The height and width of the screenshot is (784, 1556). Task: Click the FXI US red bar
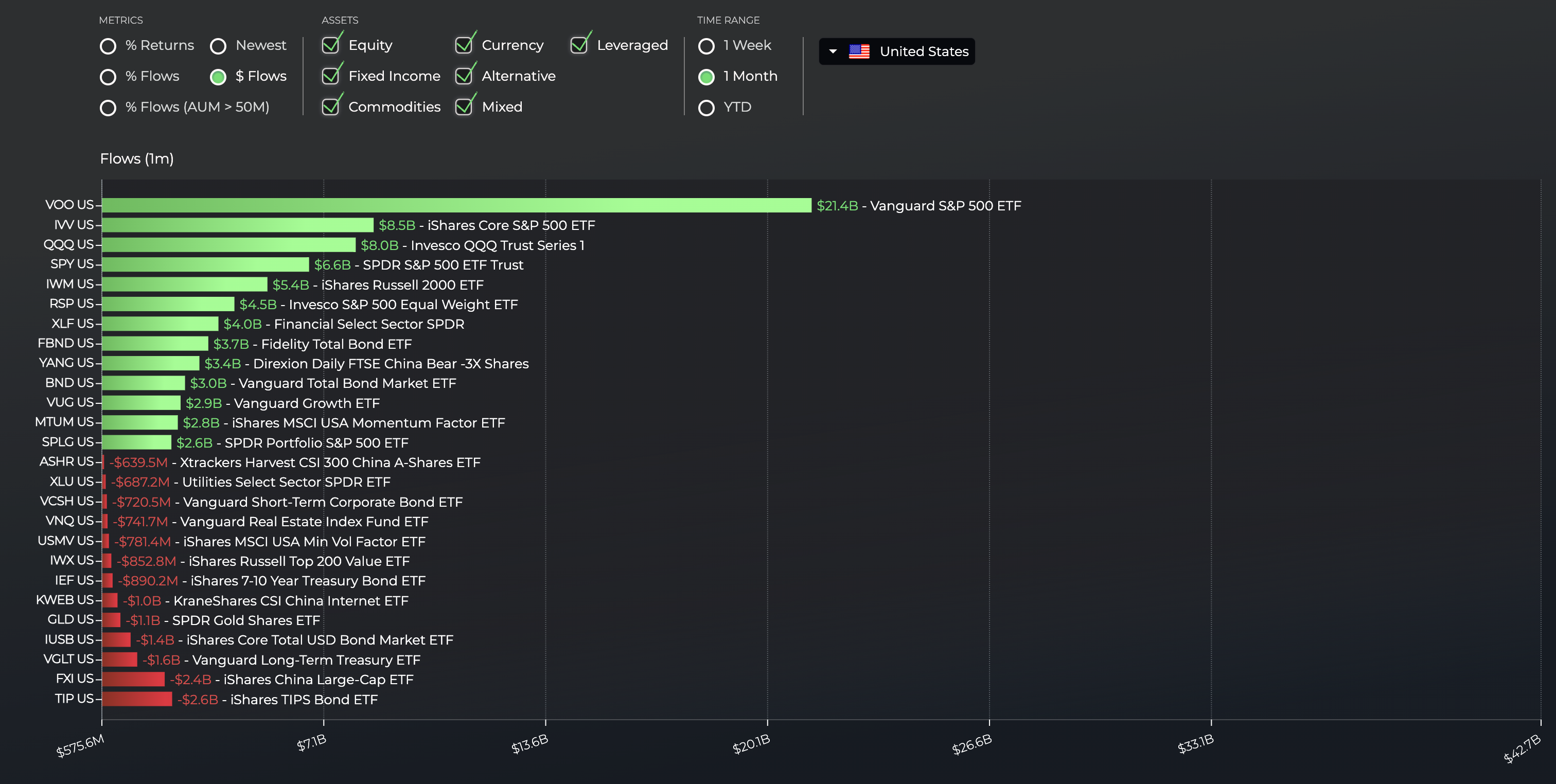pos(133,680)
